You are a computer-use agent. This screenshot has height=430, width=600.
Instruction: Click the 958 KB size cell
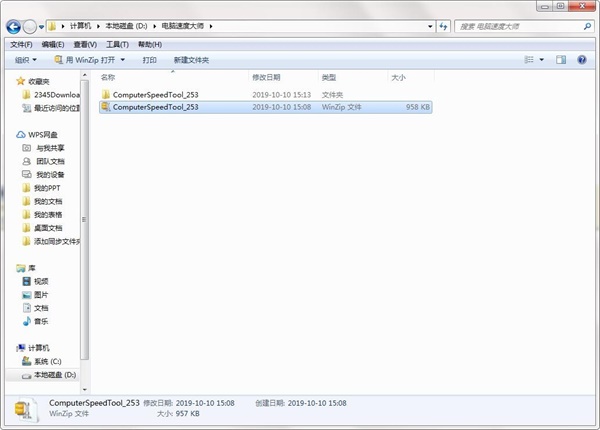point(418,107)
